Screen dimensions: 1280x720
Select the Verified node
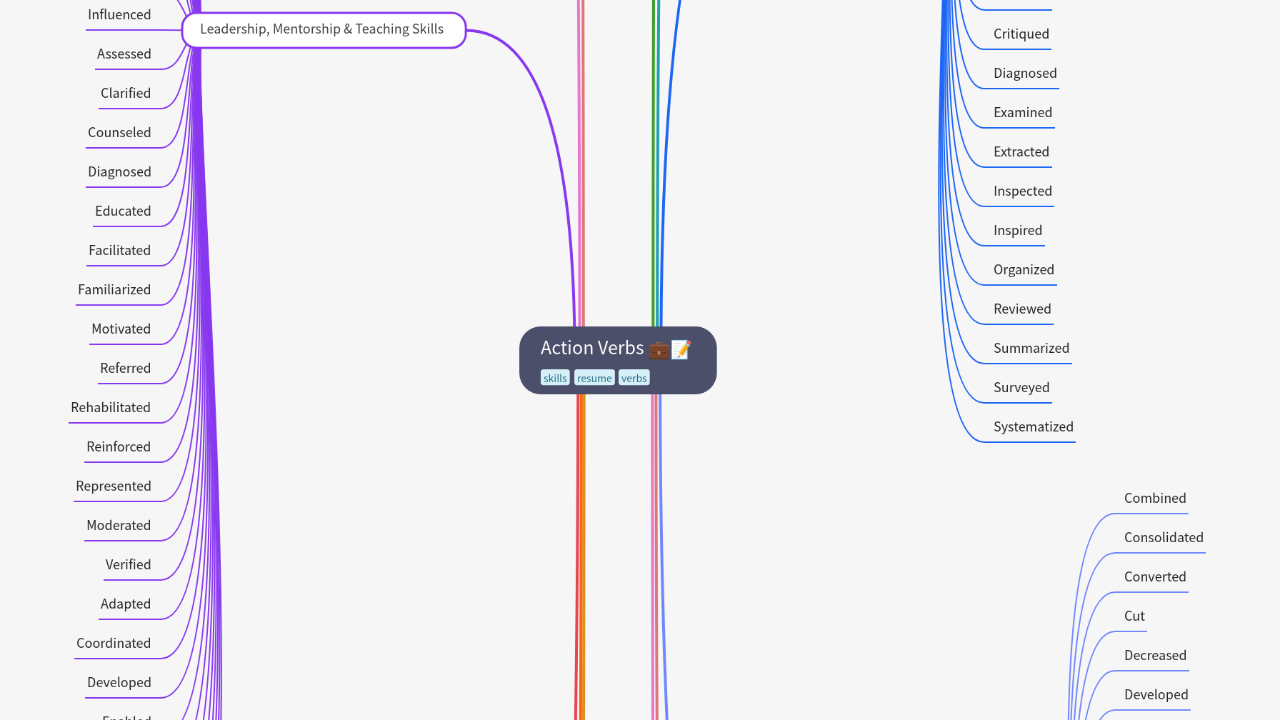pyautogui.click(x=128, y=565)
